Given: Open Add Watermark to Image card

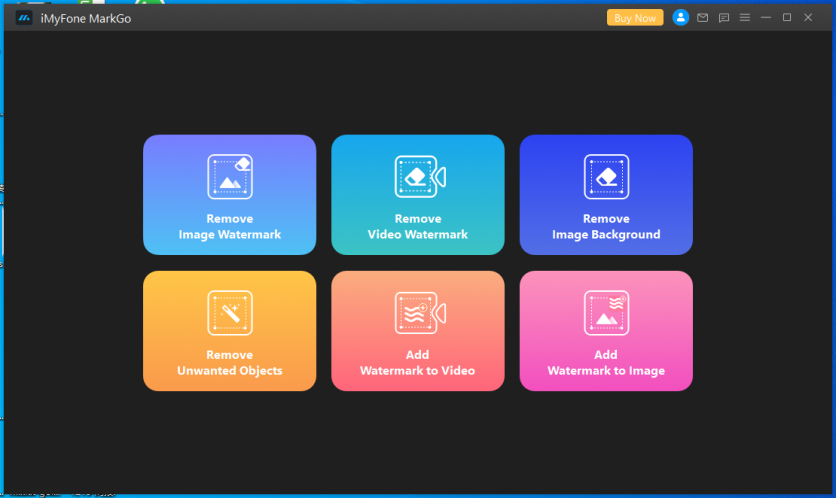Looking at the screenshot, I should click(606, 331).
